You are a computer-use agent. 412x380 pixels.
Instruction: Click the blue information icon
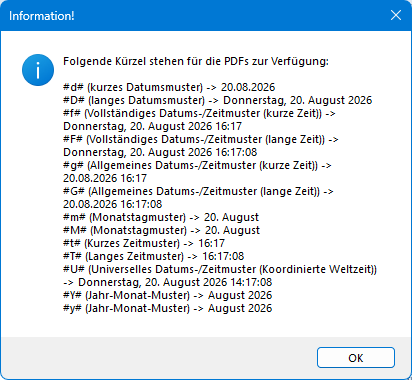coord(38,70)
